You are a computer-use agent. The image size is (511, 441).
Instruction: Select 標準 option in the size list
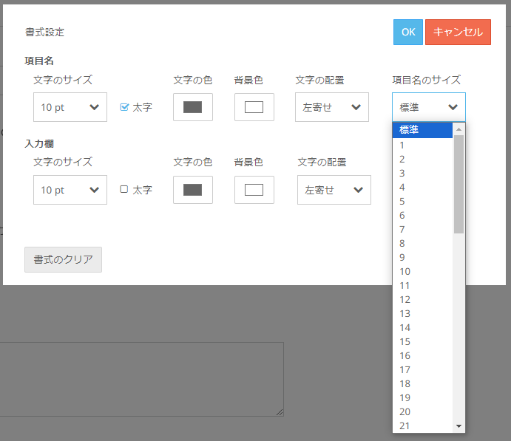click(423, 130)
